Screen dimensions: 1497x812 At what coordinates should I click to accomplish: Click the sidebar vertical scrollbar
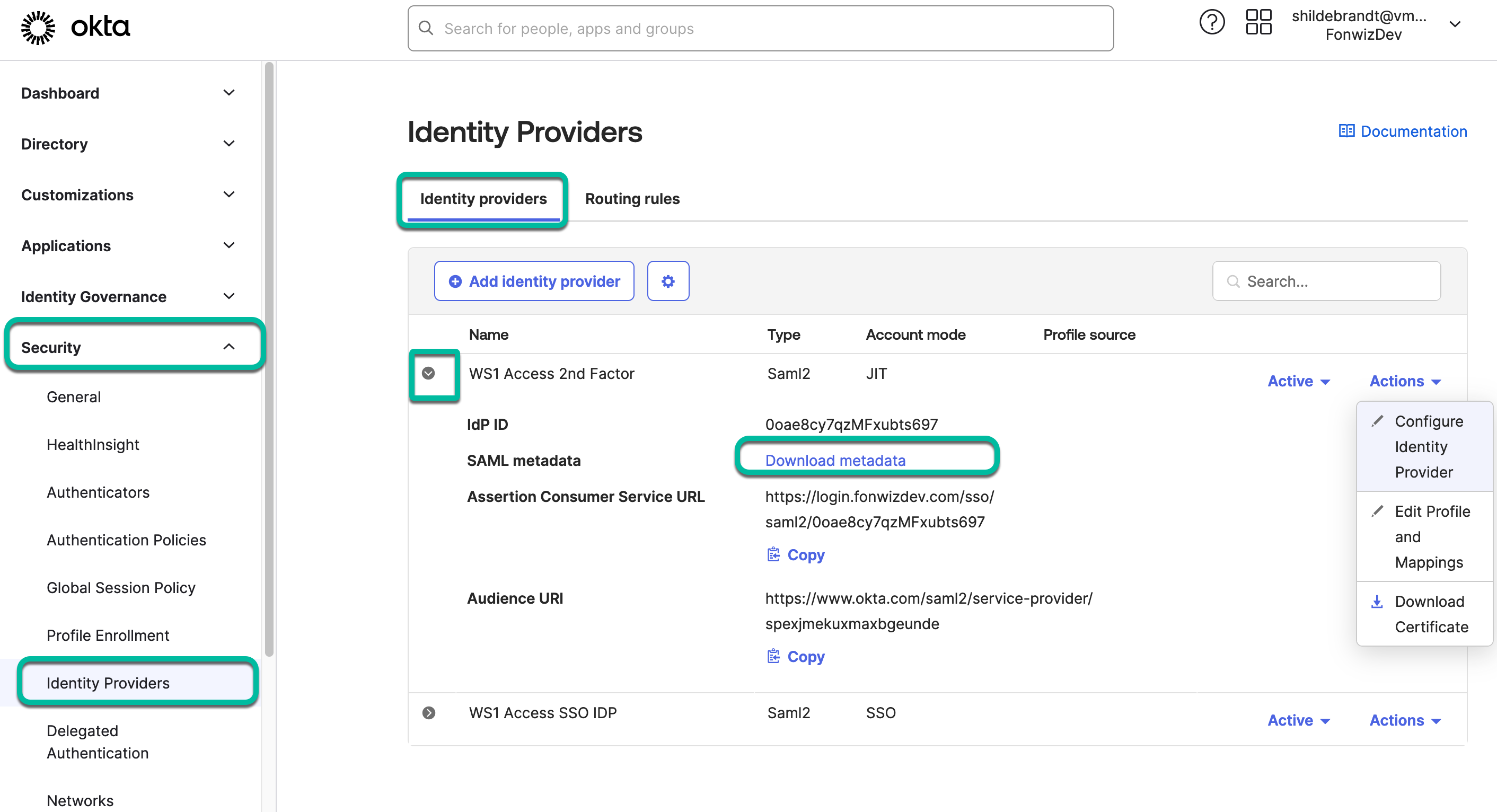point(269,360)
